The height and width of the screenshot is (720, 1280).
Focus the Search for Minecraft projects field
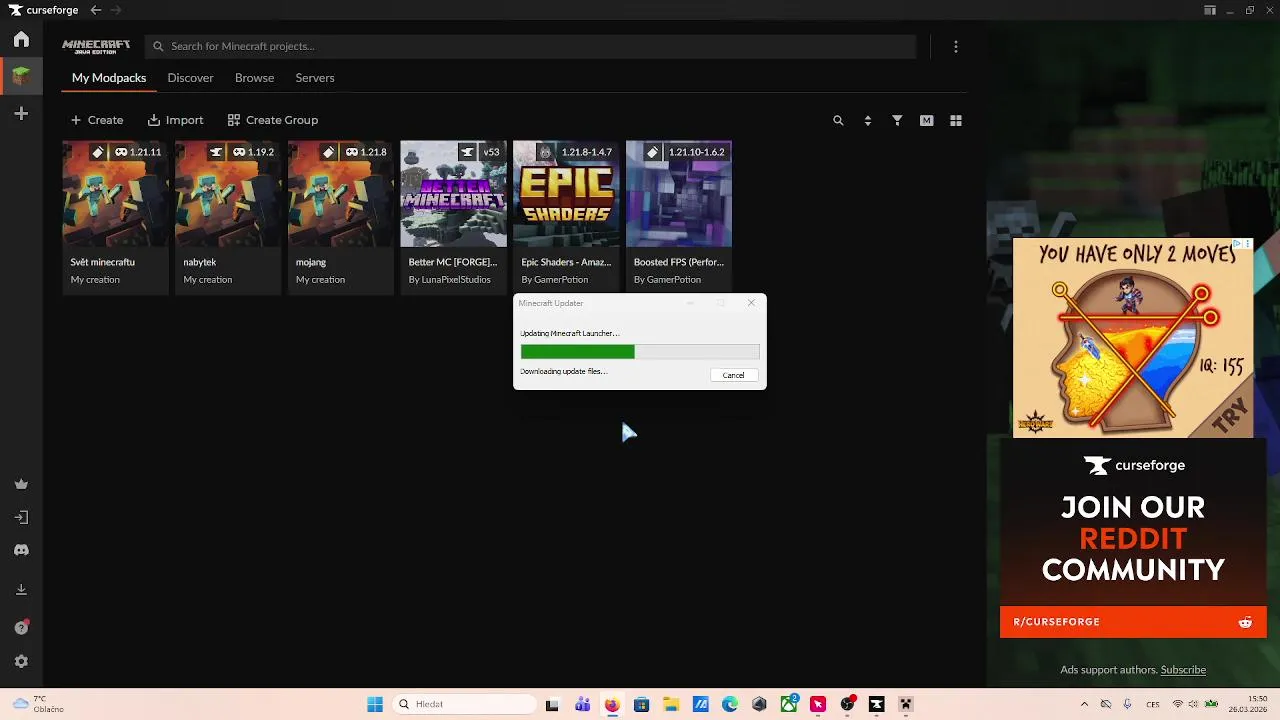point(530,46)
